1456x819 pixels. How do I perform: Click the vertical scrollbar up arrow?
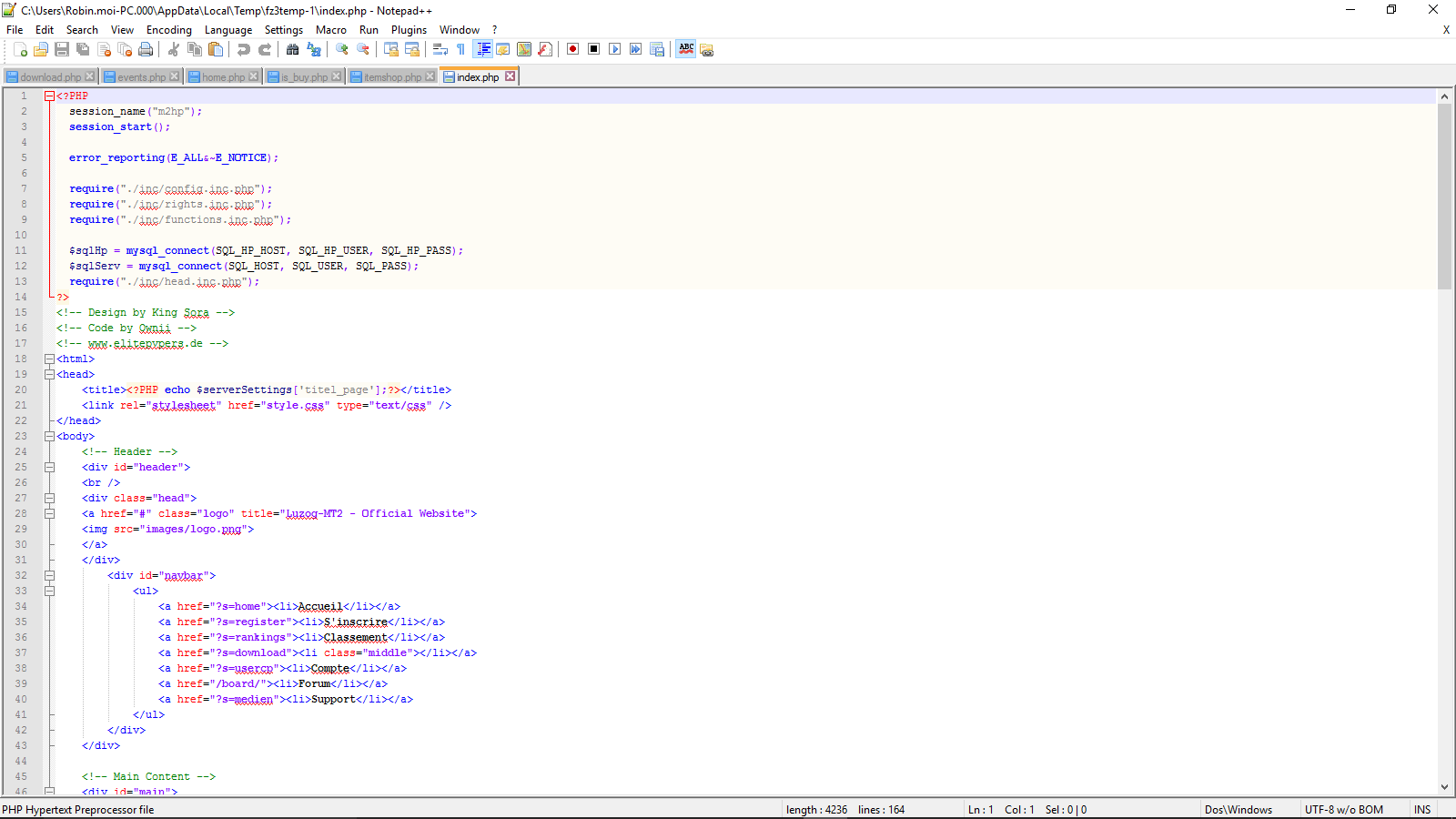1444,96
